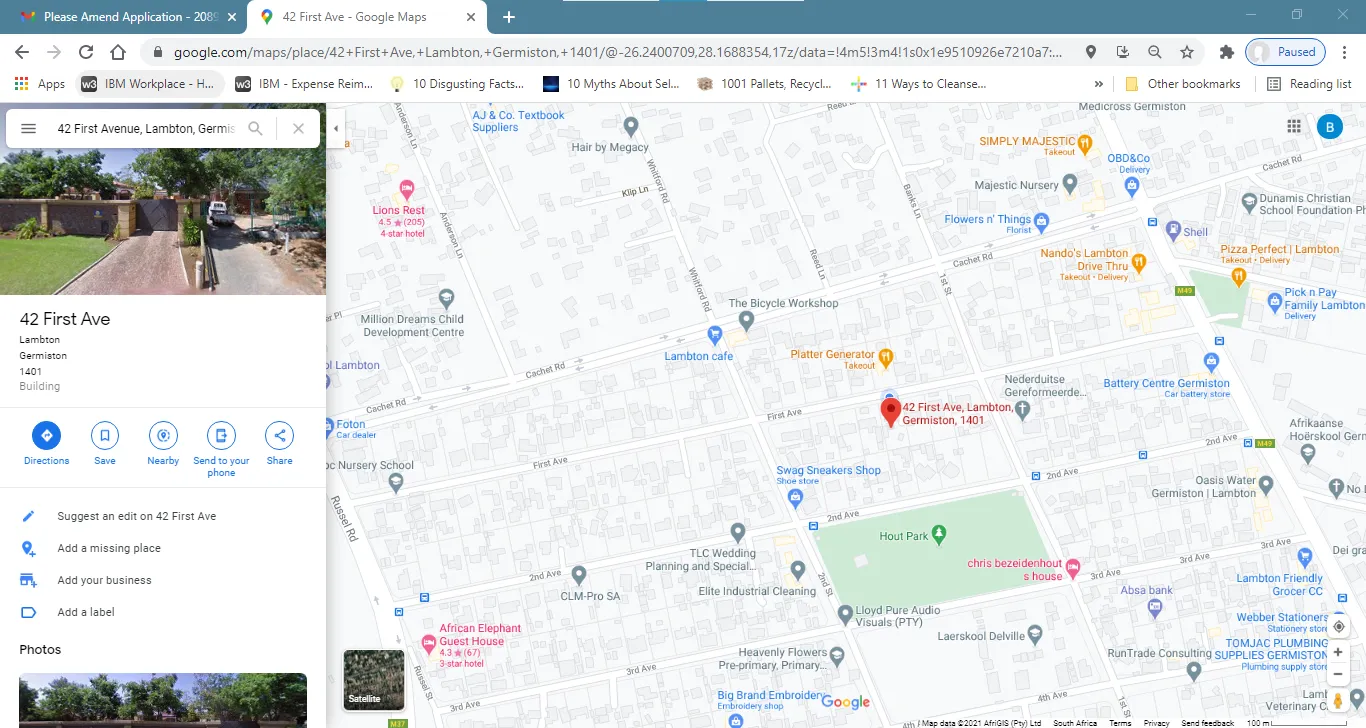Select the Lions Rest hotel marker
1366x728 pixels.
[407, 188]
